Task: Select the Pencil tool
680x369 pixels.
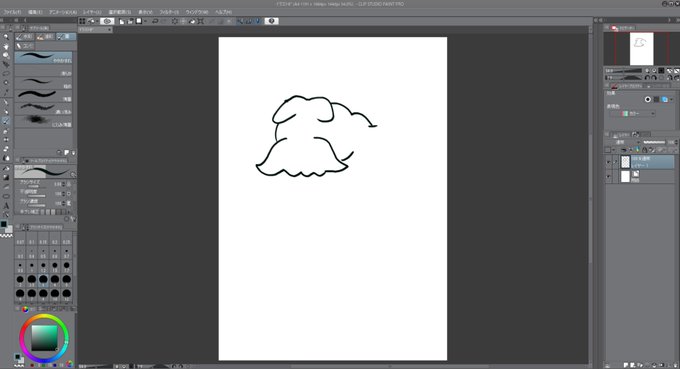Action: click(6, 111)
